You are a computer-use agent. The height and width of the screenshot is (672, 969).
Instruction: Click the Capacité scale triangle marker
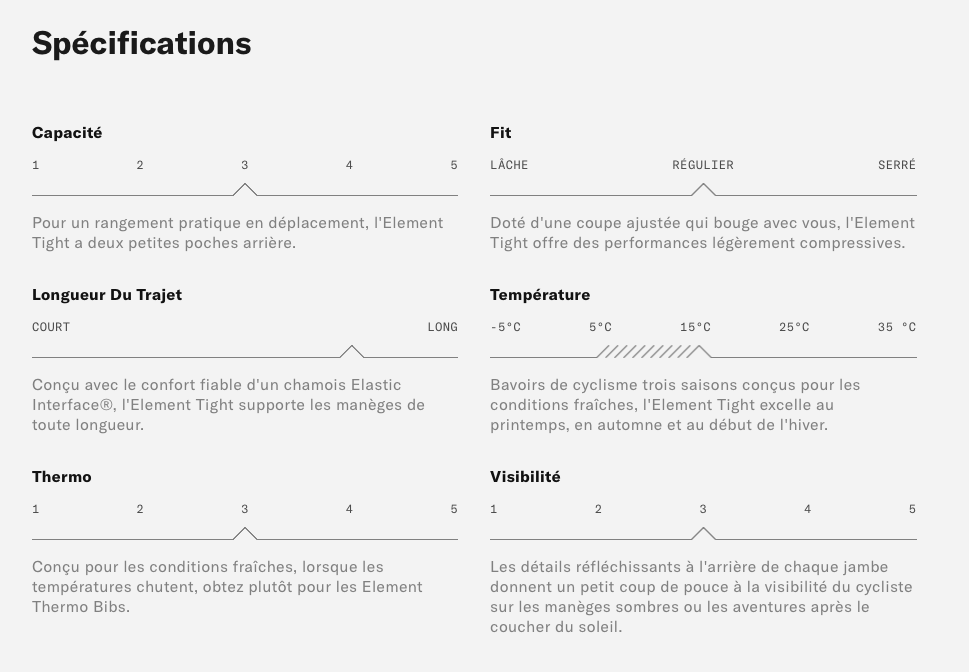point(245,190)
